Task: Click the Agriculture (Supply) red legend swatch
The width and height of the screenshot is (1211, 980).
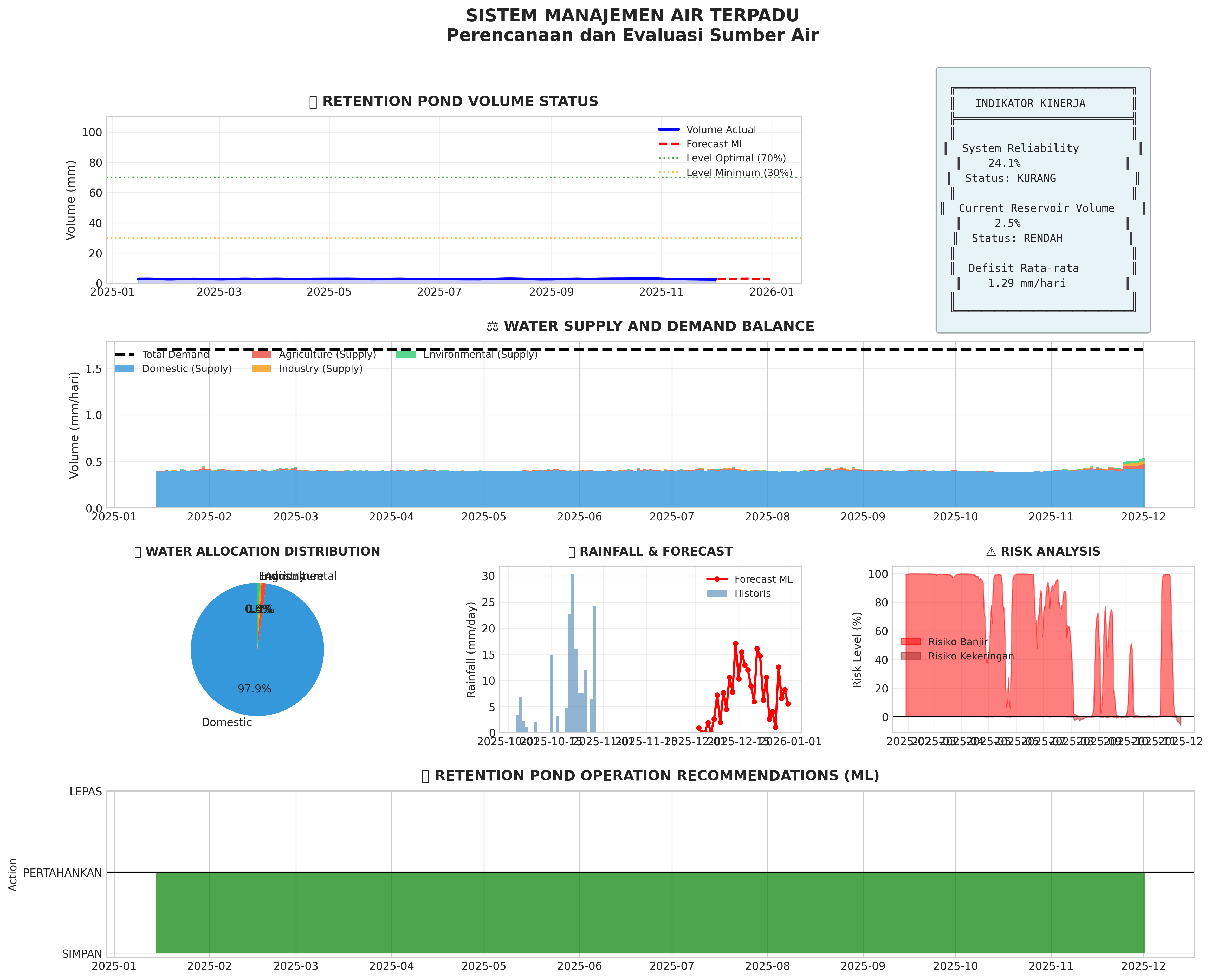Action: pos(261,355)
